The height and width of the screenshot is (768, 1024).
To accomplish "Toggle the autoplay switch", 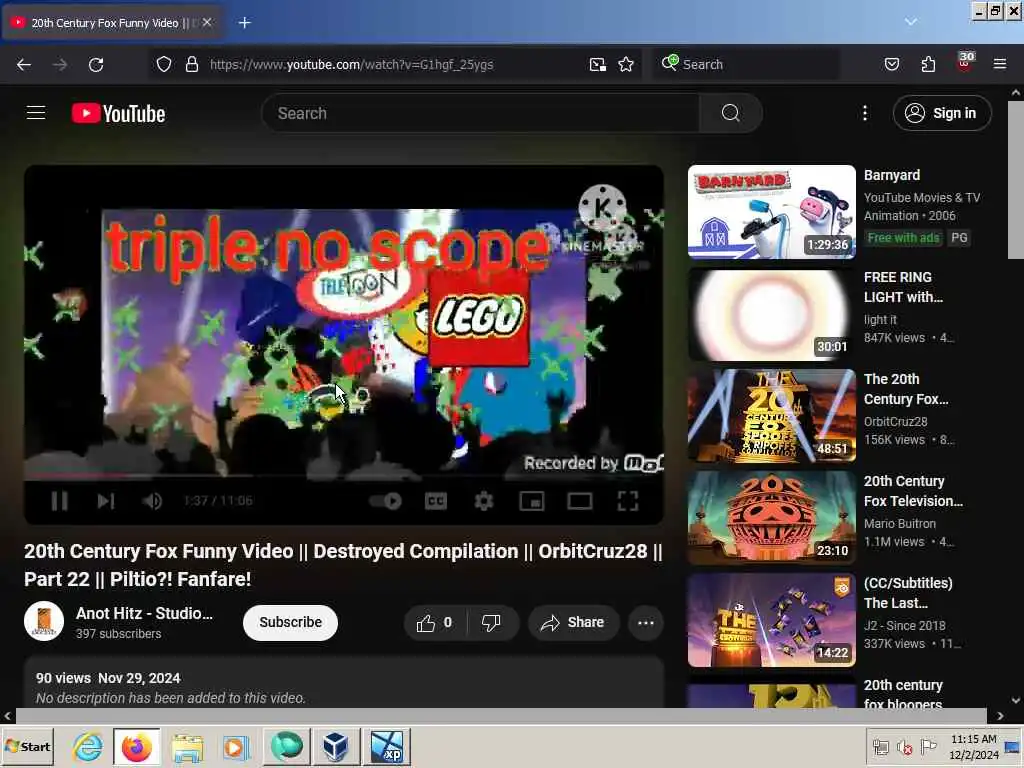I will point(385,501).
